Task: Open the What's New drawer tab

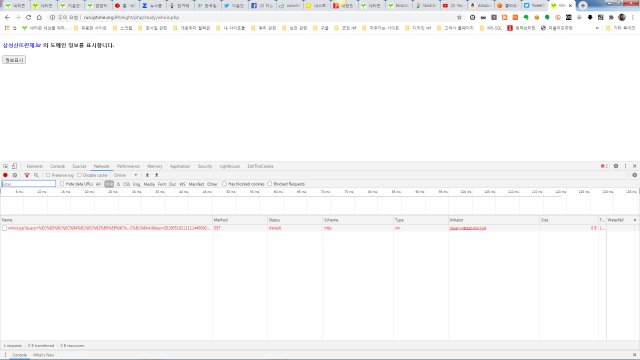Action: (x=43, y=355)
